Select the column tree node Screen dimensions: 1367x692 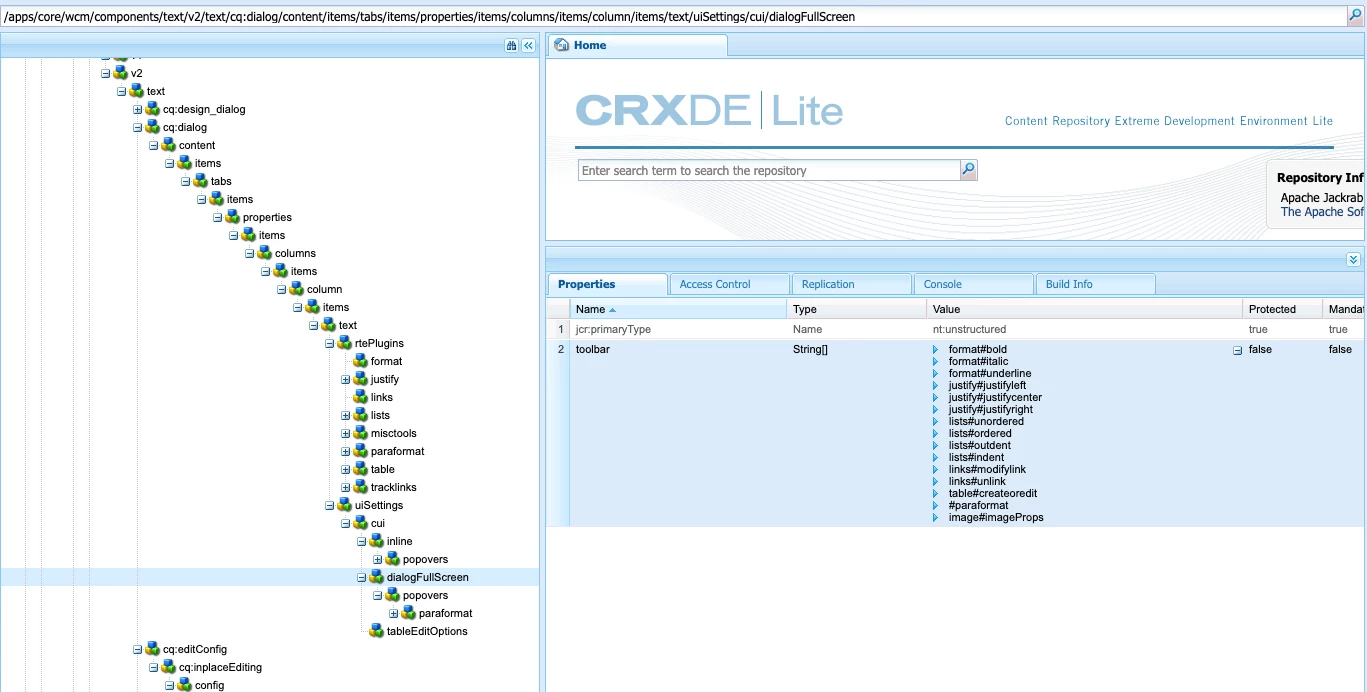pyautogui.click(x=324, y=289)
